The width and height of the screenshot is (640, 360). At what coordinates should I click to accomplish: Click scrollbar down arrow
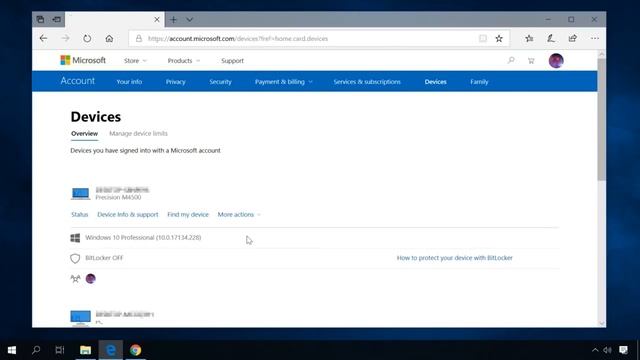tap(602, 323)
